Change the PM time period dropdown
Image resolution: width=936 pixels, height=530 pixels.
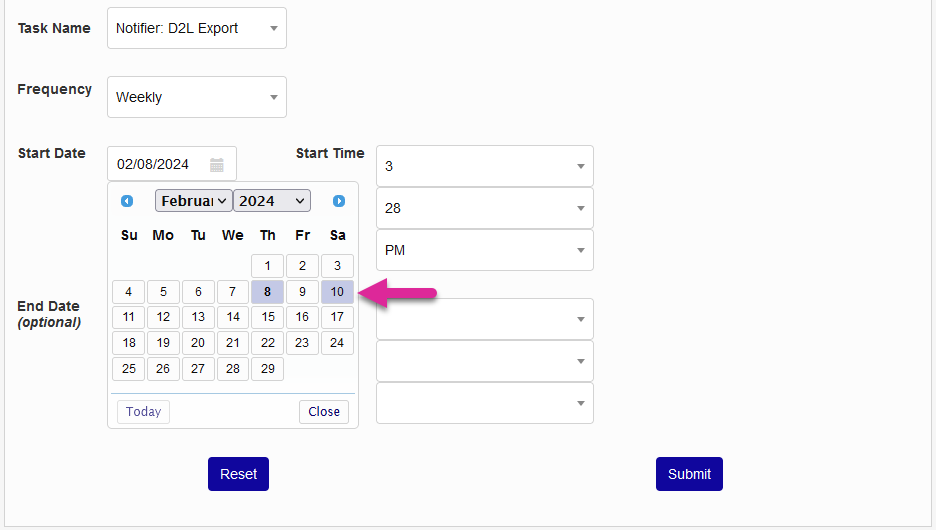484,250
